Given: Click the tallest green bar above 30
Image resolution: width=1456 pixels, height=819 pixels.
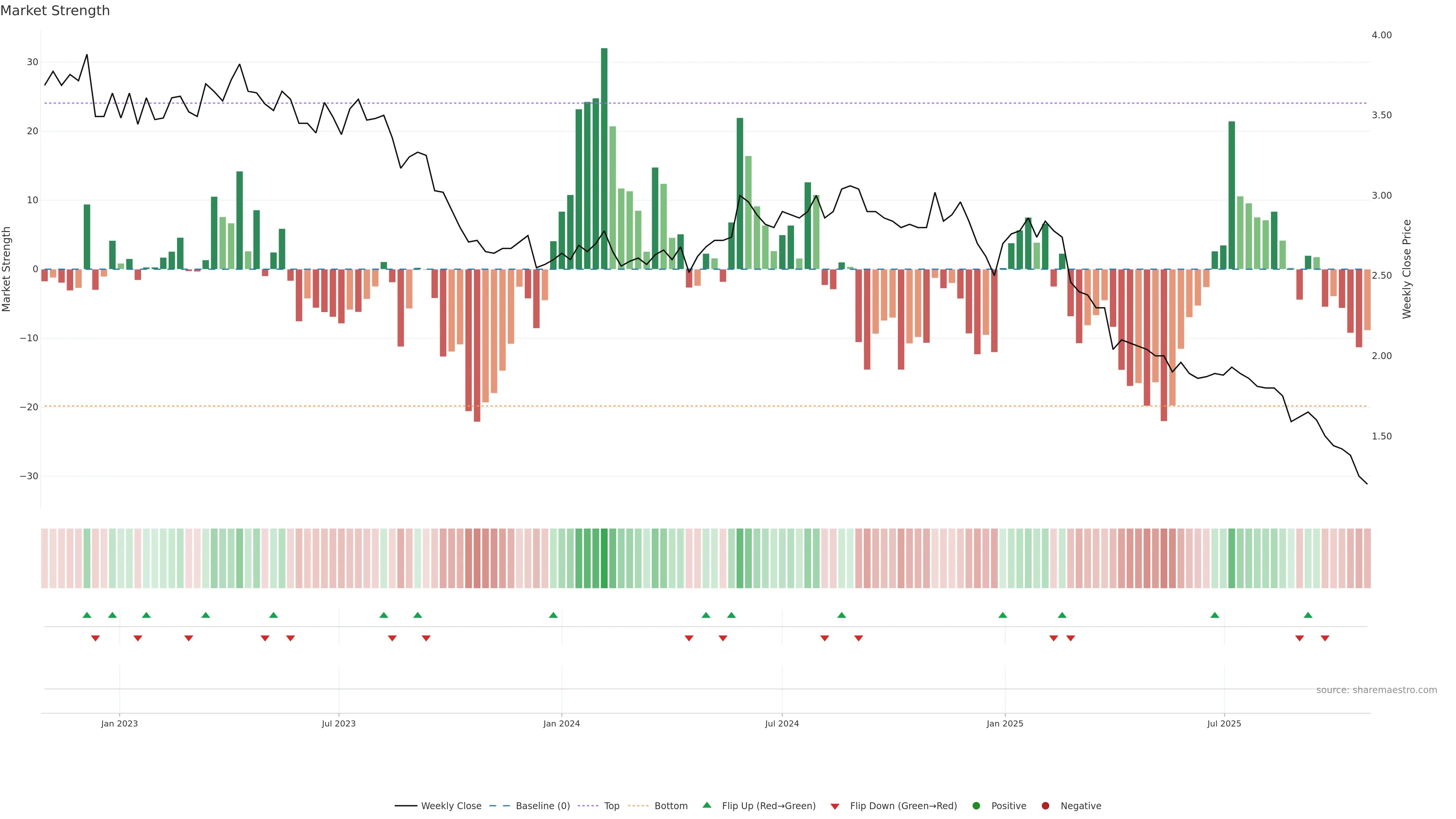Looking at the screenshot, I should [604, 158].
